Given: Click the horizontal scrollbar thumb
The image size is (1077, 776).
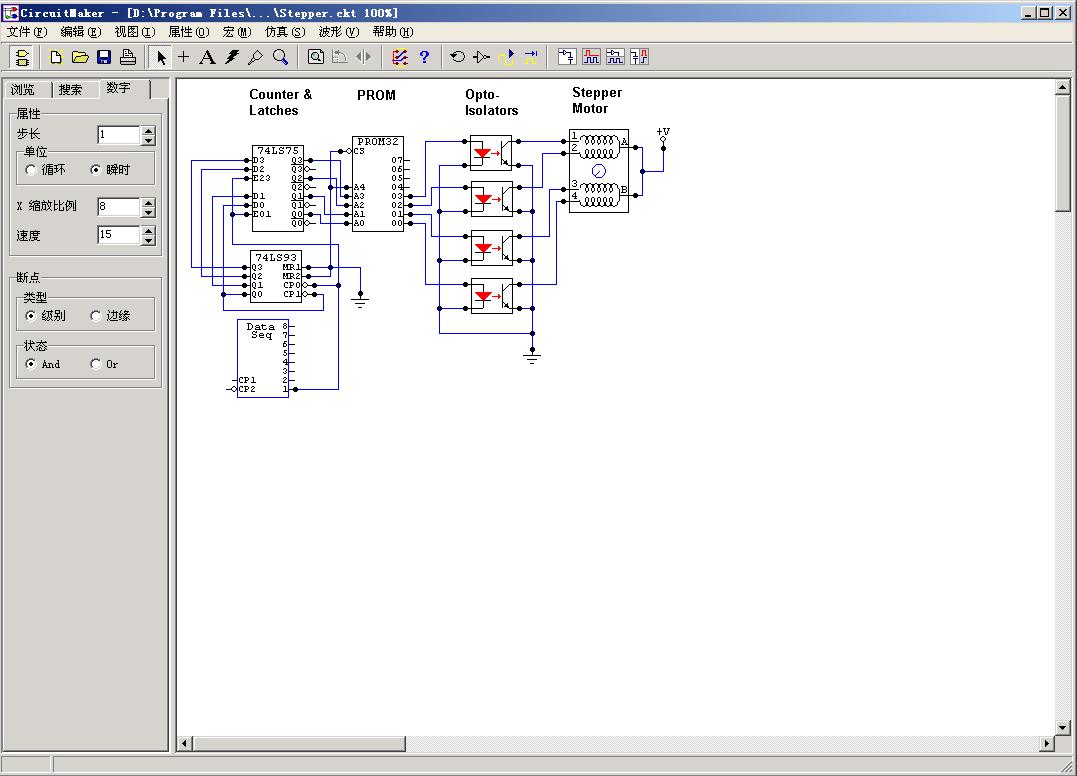Looking at the screenshot, I should [299, 744].
